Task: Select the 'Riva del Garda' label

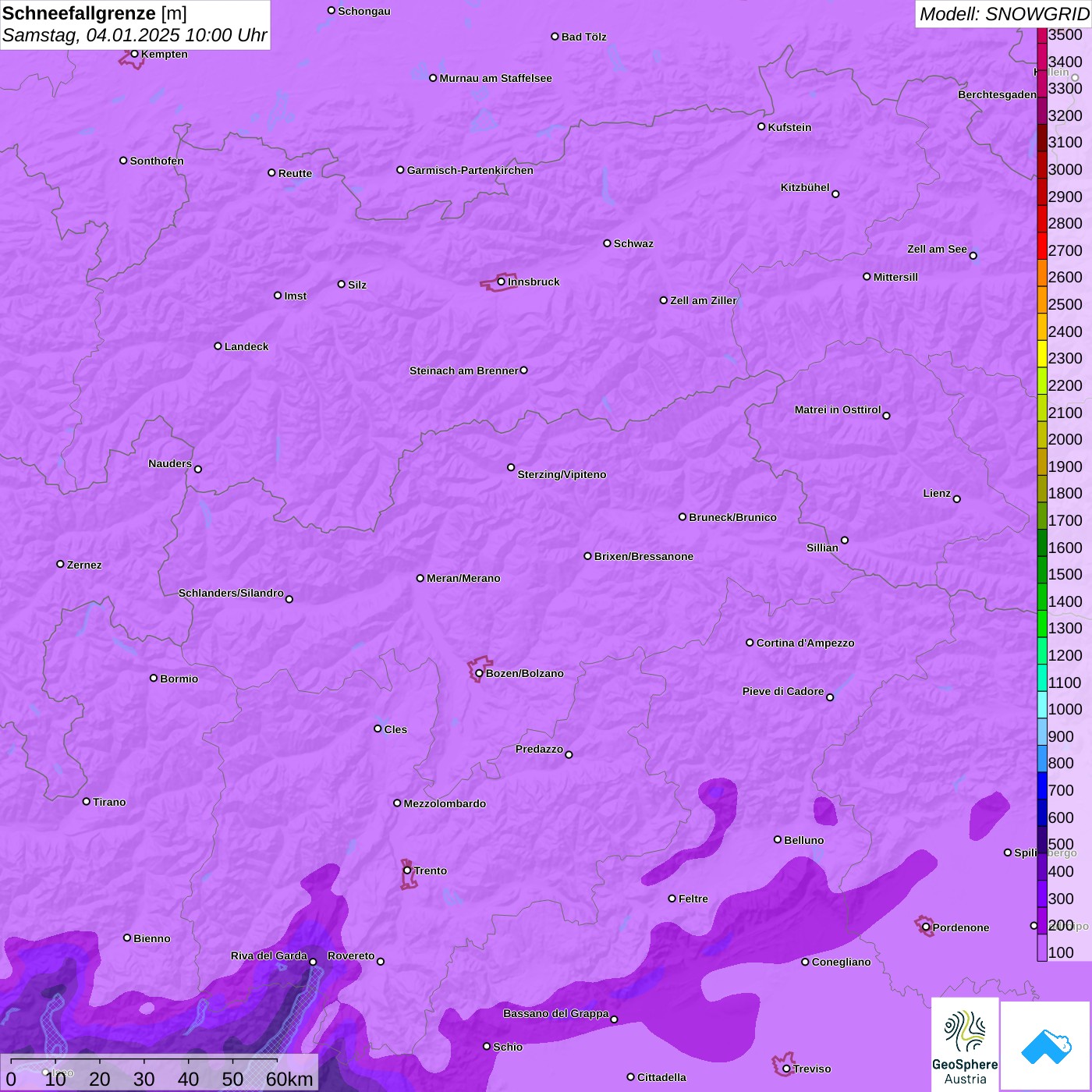Action: [269, 955]
